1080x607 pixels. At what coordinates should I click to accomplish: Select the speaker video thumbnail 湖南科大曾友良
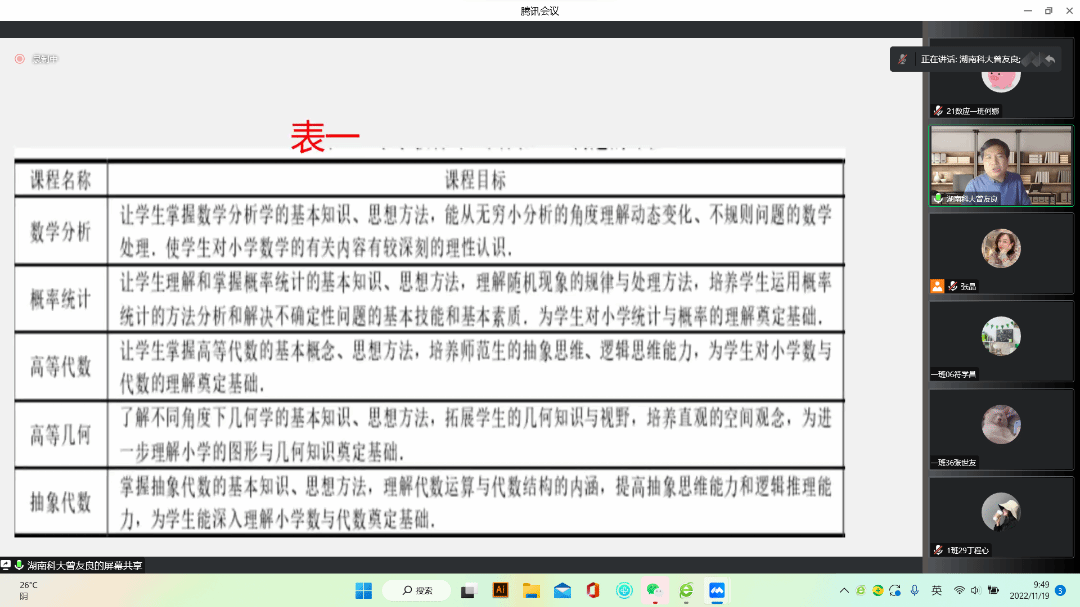1000,165
